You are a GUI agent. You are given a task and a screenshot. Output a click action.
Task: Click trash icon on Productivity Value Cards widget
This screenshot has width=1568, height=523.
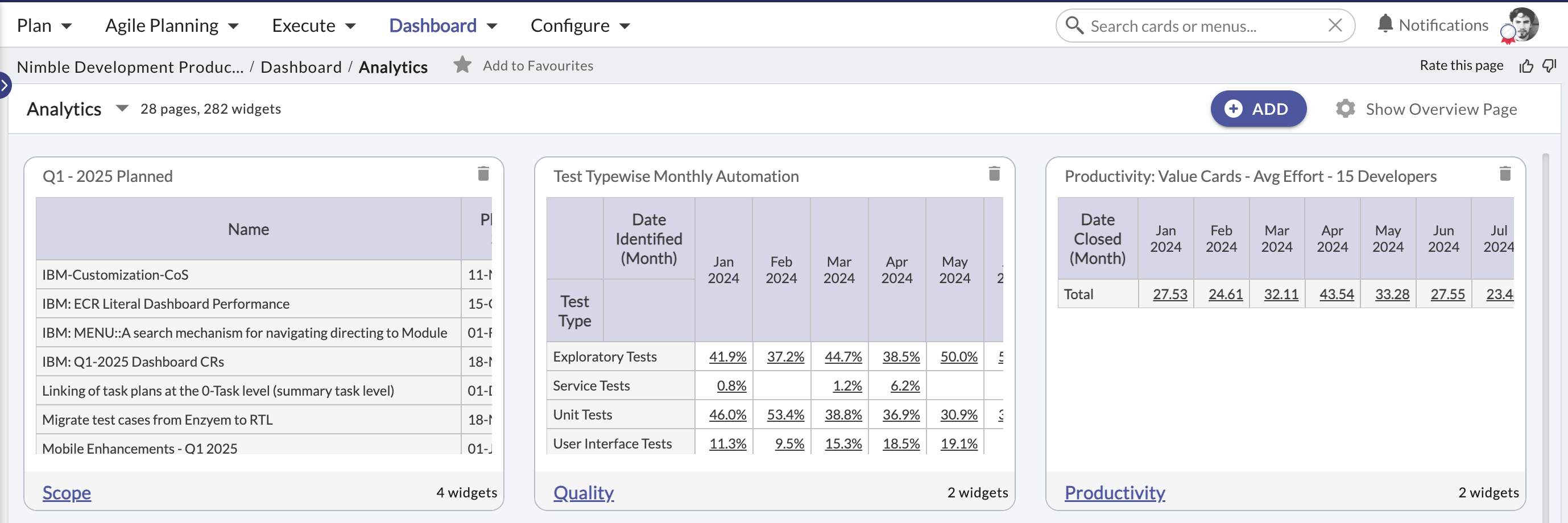tap(1505, 174)
